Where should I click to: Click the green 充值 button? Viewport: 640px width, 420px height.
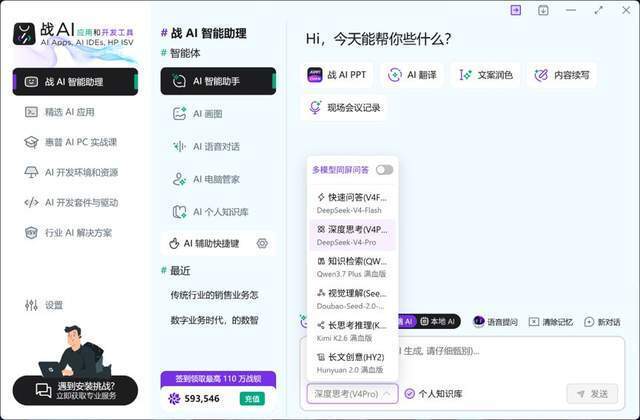pos(252,399)
